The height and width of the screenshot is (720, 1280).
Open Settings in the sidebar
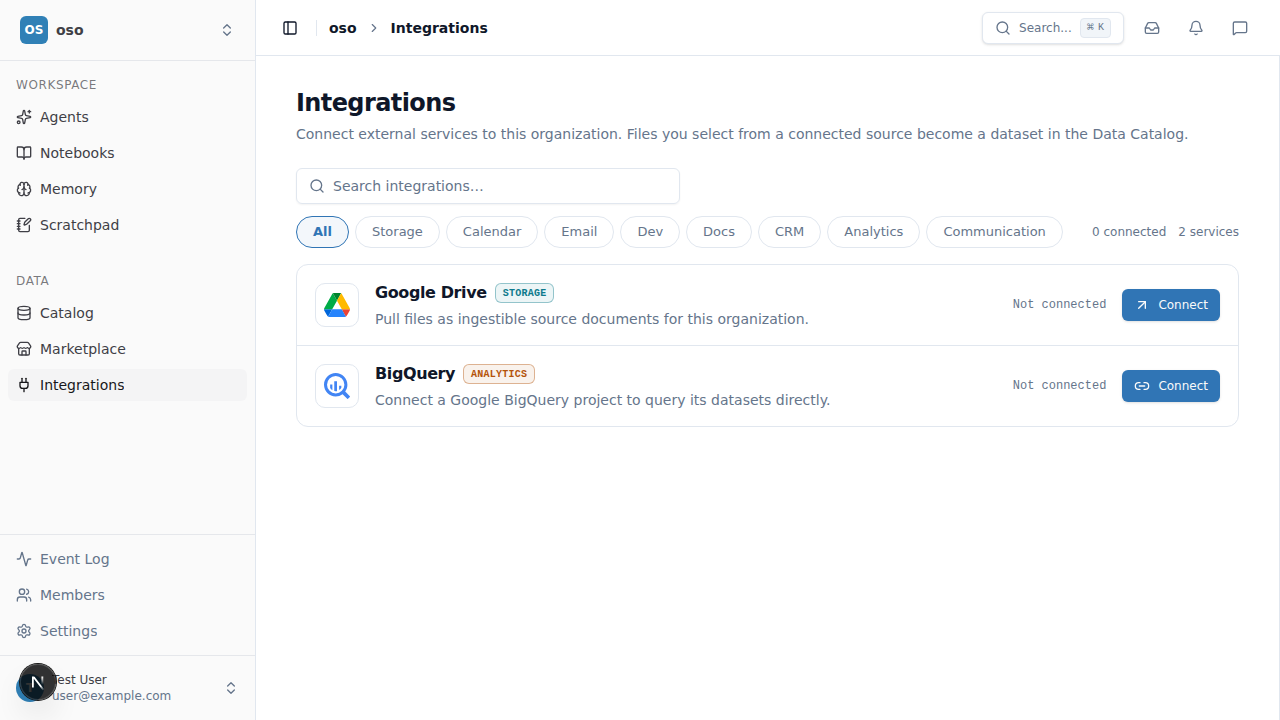(x=127, y=631)
